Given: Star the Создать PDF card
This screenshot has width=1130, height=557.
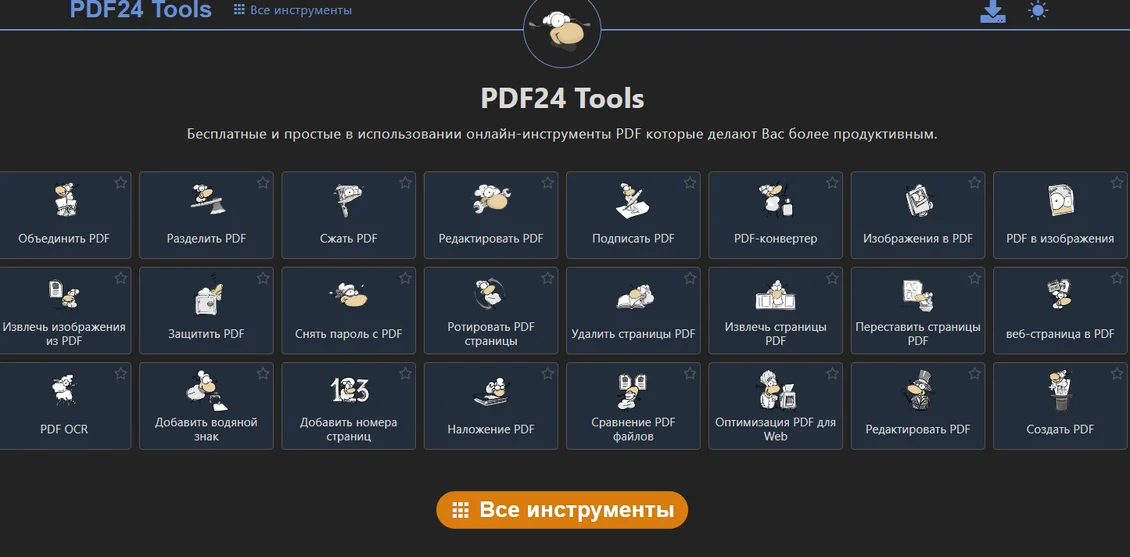Looking at the screenshot, I should (1117, 373).
